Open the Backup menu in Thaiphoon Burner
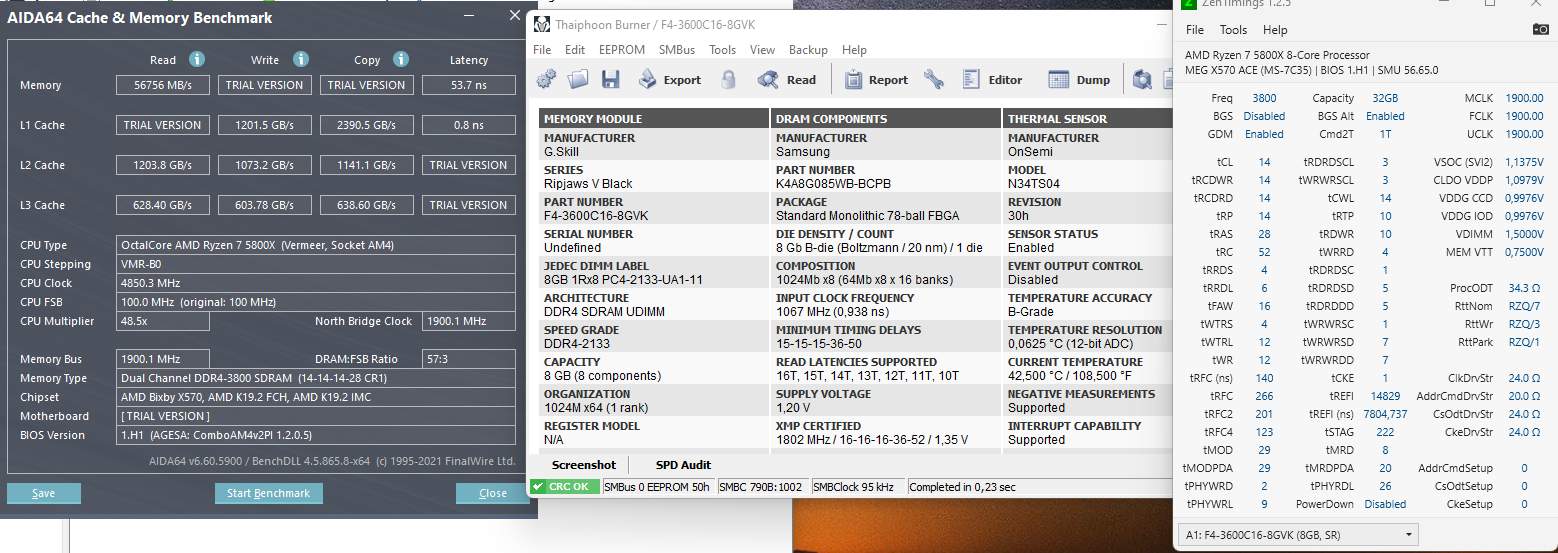1558x553 pixels. pos(808,50)
